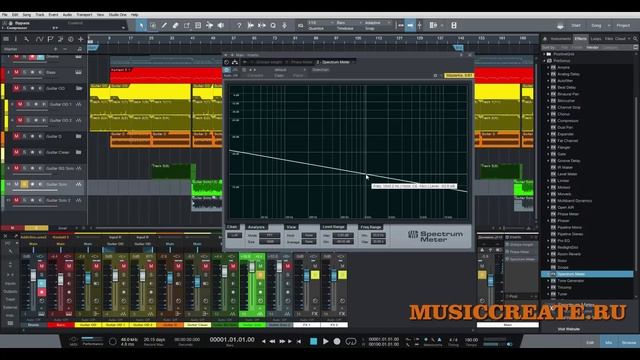This screenshot has height=360, width=640.
Task: Select the Arrow tool in toolbar
Action: coord(141,25)
